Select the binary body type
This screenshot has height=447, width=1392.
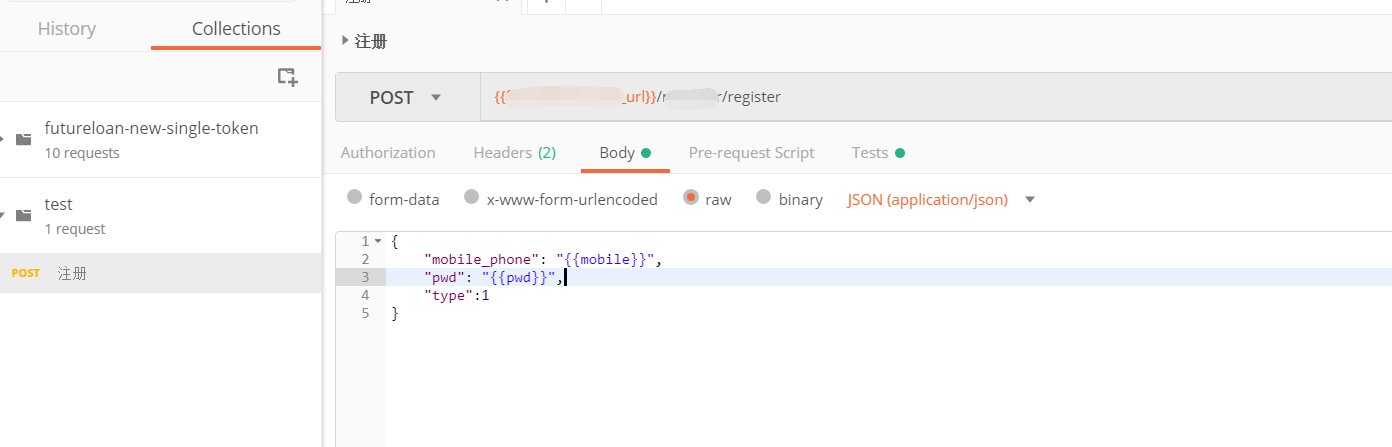[x=763, y=198]
